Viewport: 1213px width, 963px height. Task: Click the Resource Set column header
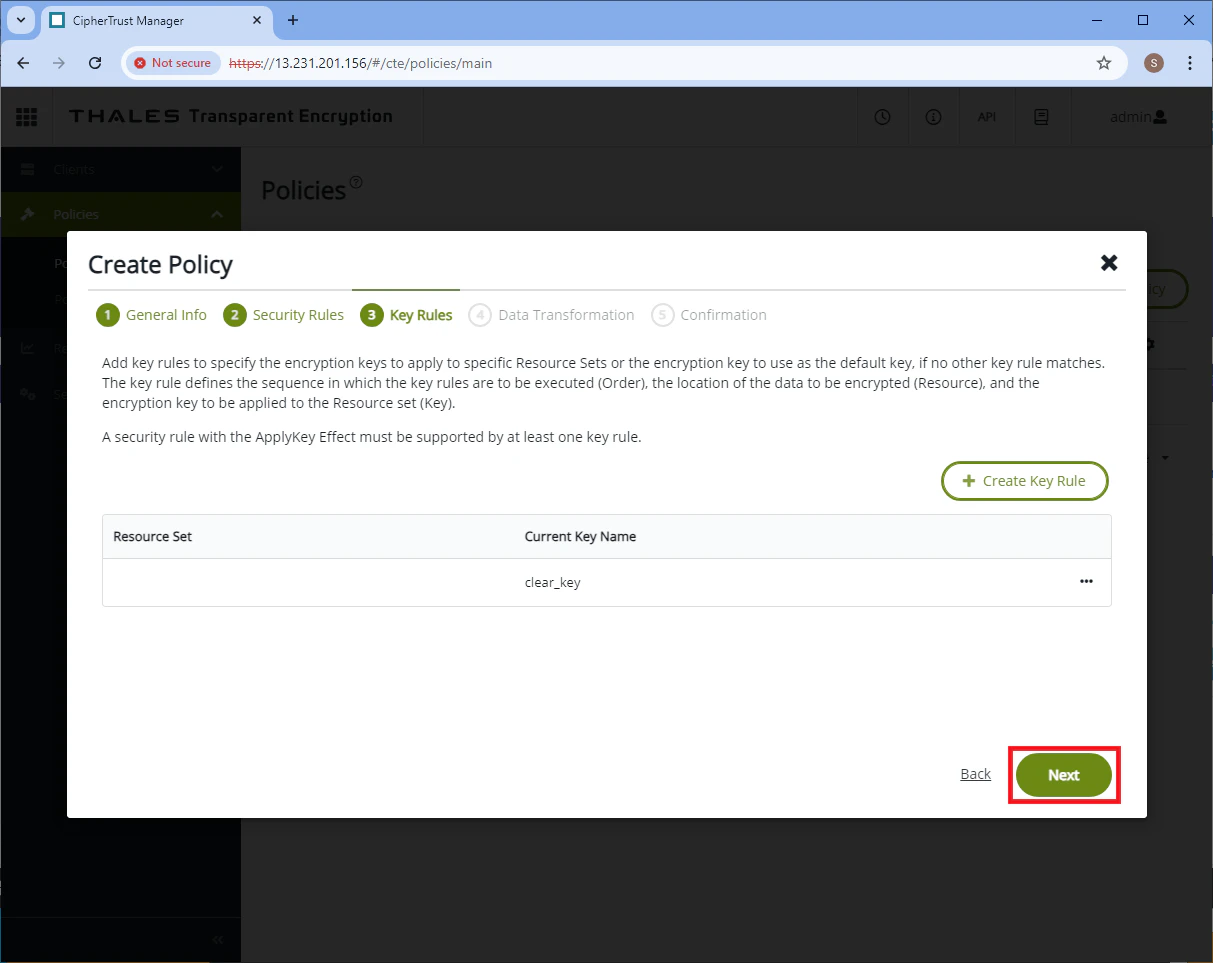(152, 536)
